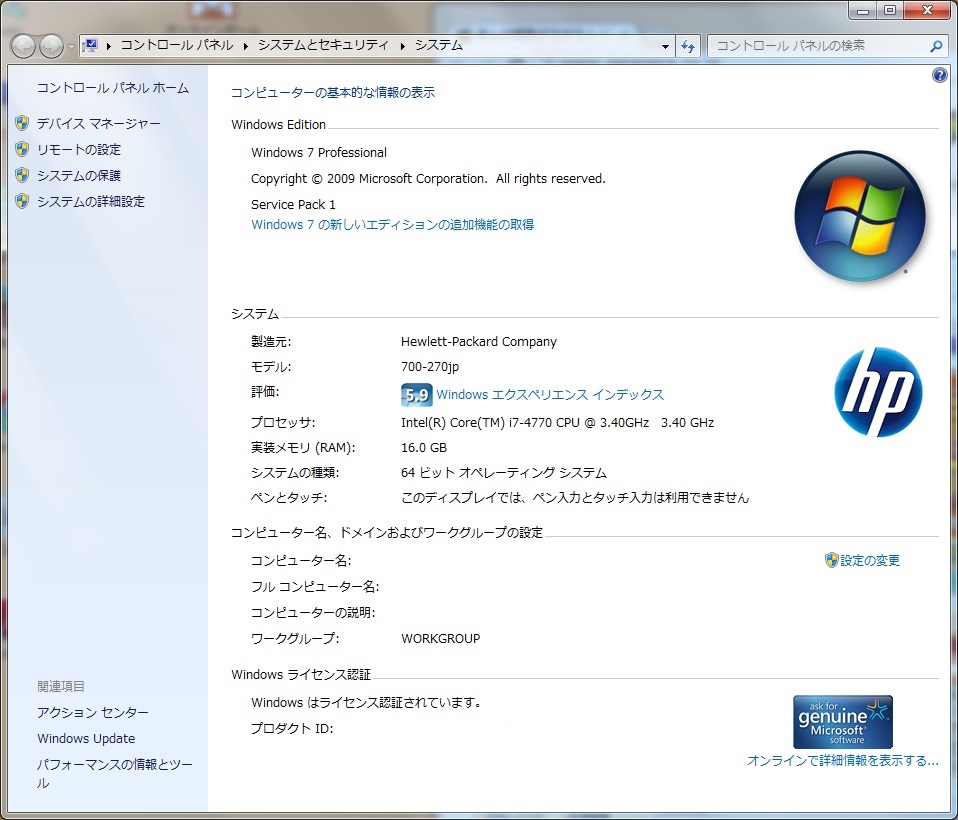Expand the arrow after システムとセキュリティ breadcrumb
The image size is (958, 820).
tap(404, 46)
